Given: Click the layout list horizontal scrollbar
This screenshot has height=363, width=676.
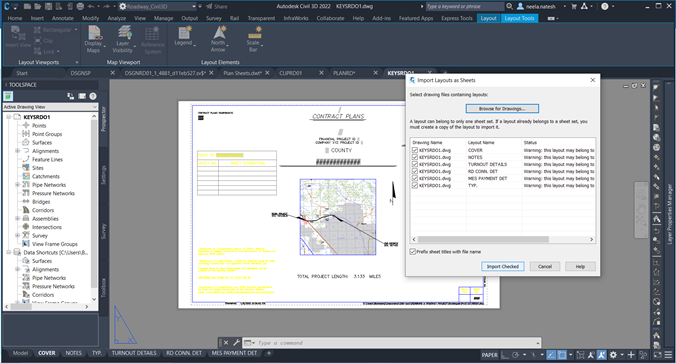Looking at the screenshot, I should point(483,239).
